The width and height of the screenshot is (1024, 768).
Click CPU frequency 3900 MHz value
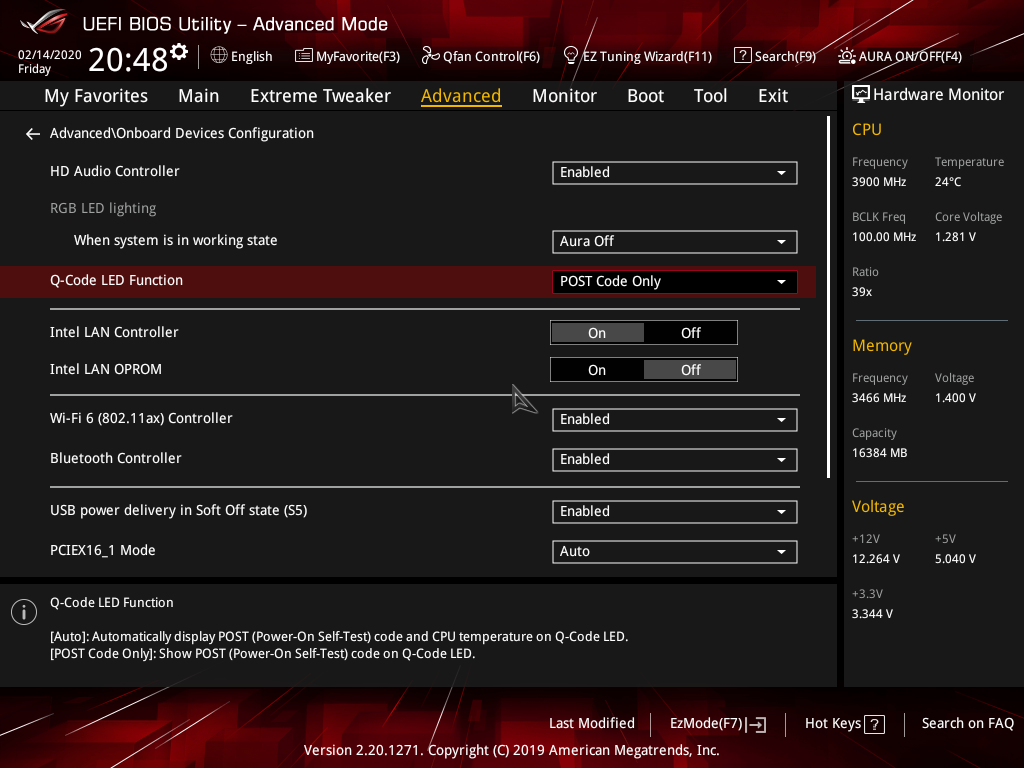(x=878, y=182)
